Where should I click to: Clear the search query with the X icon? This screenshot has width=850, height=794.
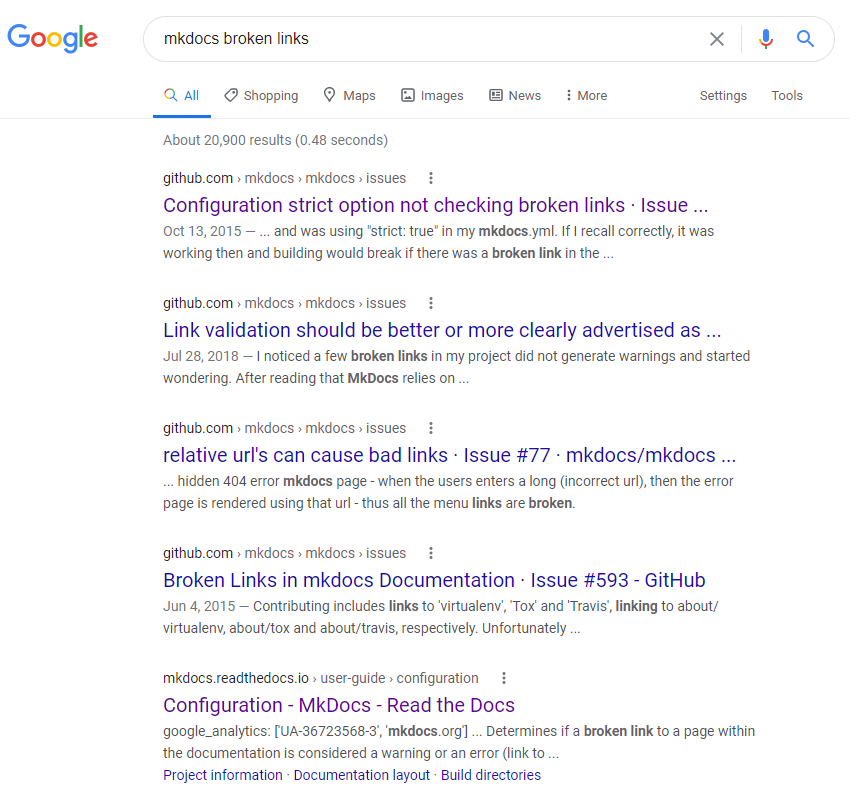pyautogui.click(x=717, y=38)
